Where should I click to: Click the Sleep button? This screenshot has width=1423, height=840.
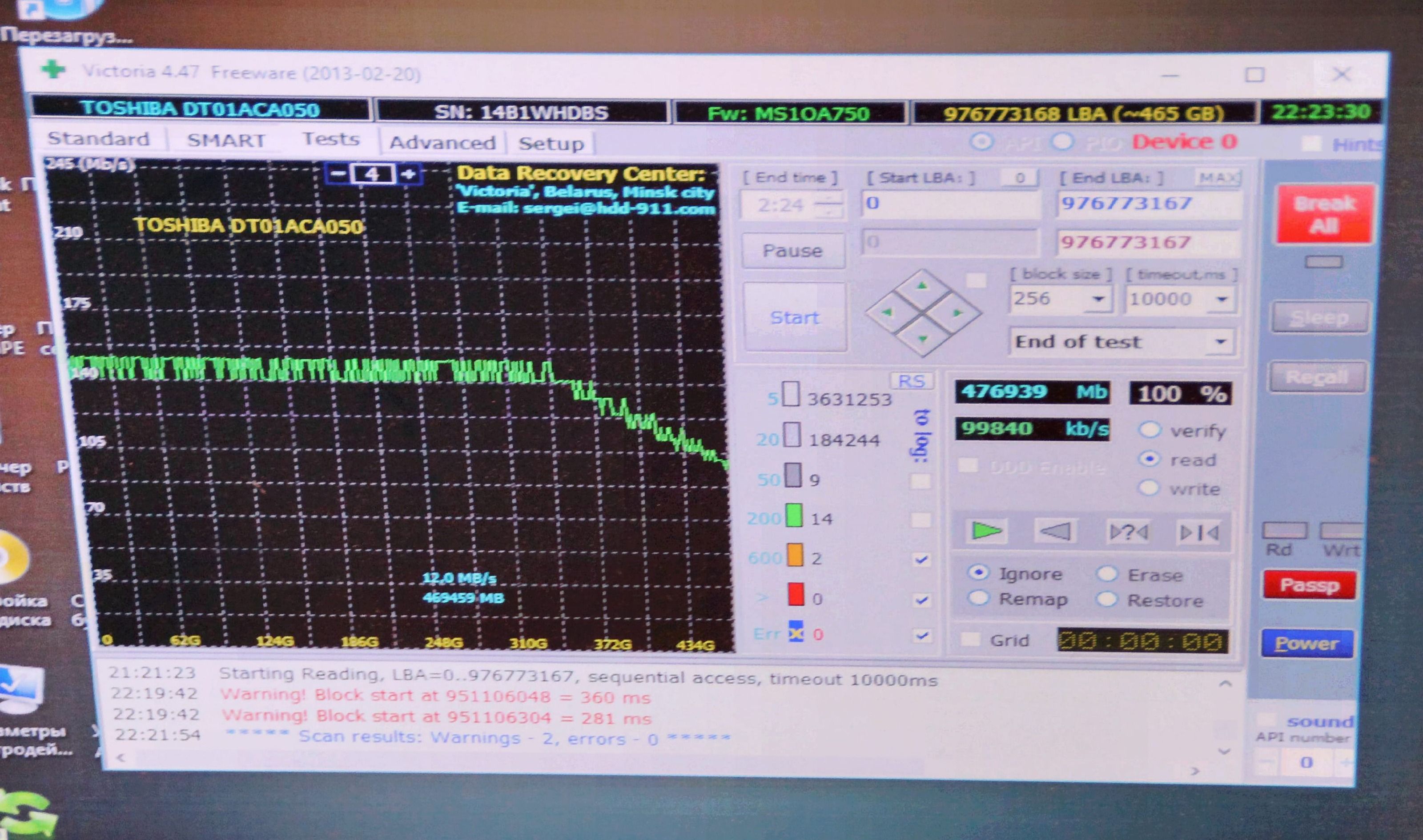tap(1320, 319)
